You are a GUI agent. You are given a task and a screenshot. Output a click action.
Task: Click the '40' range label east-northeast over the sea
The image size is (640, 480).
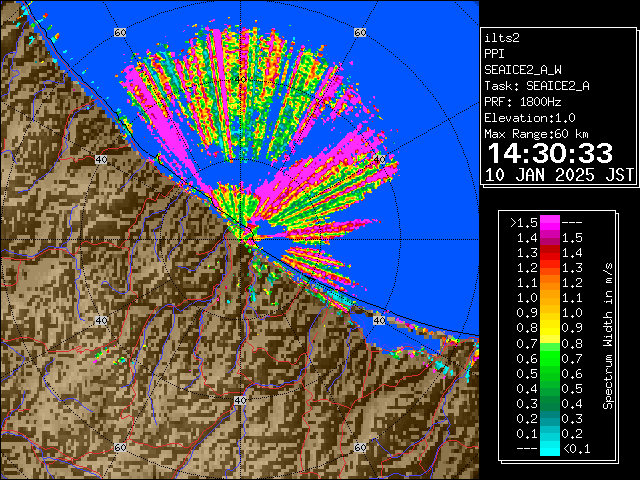tap(380, 160)
